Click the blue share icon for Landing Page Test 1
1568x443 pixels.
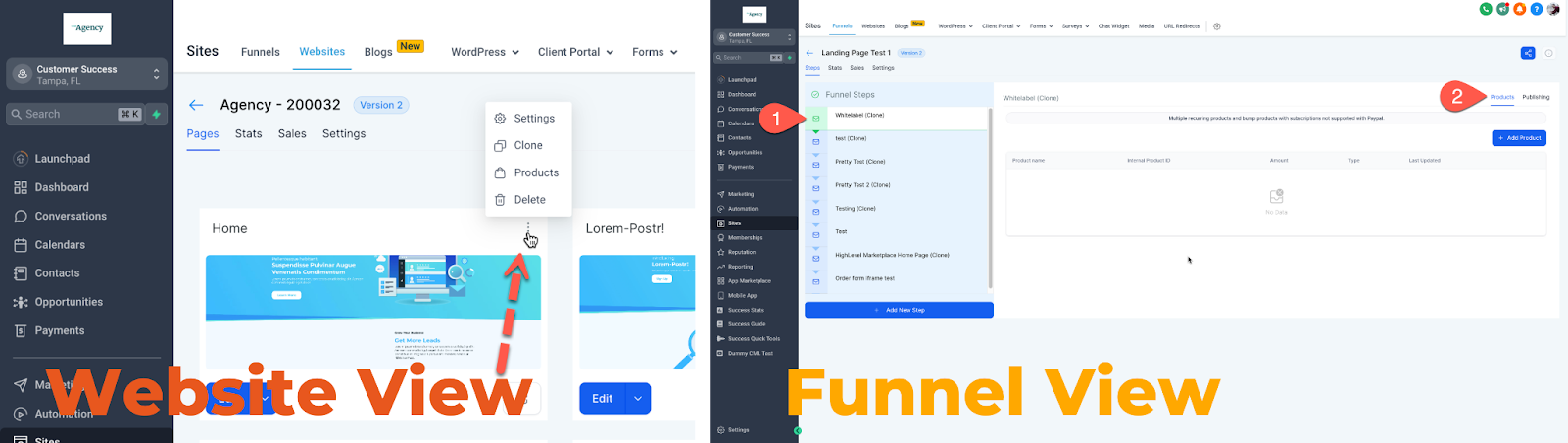(x=1527, y=53)
